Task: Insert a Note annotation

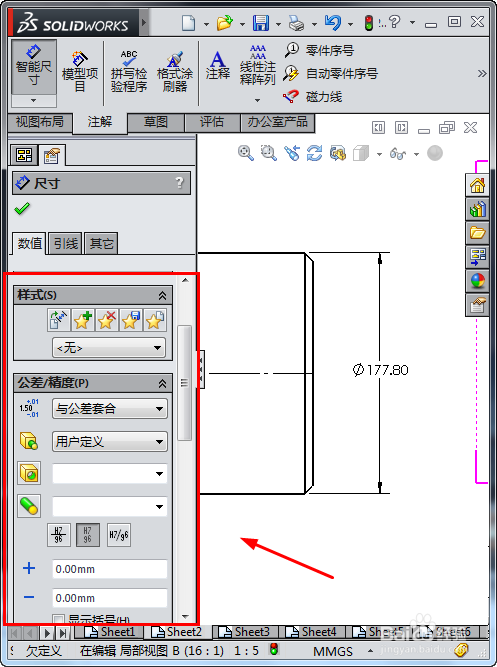Action: [x=217, y=66]
